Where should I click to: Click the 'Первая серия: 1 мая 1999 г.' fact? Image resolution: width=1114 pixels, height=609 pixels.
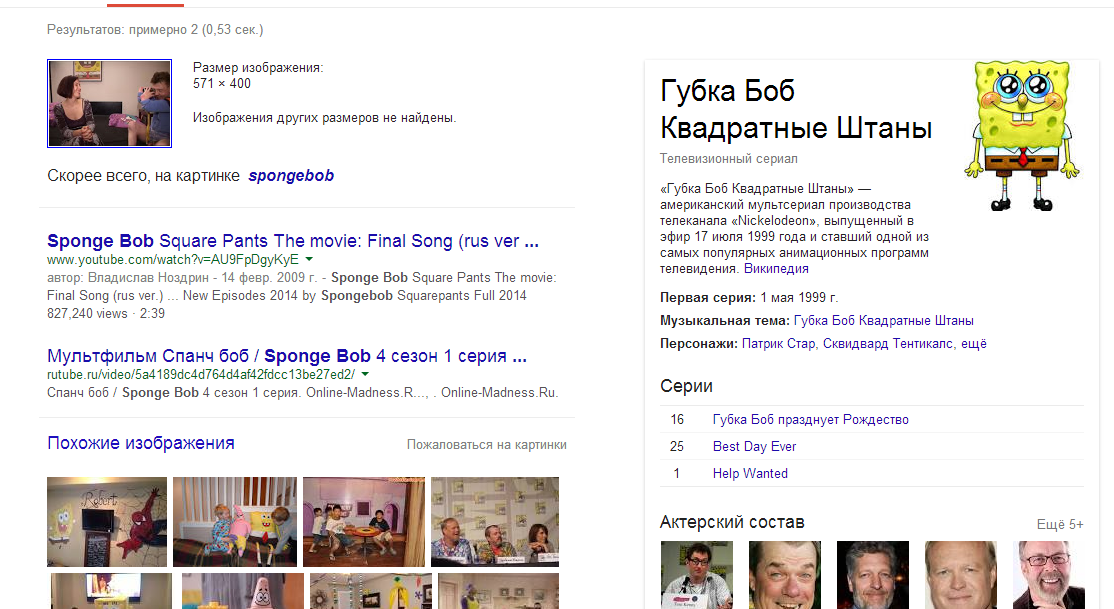(749, 298)
